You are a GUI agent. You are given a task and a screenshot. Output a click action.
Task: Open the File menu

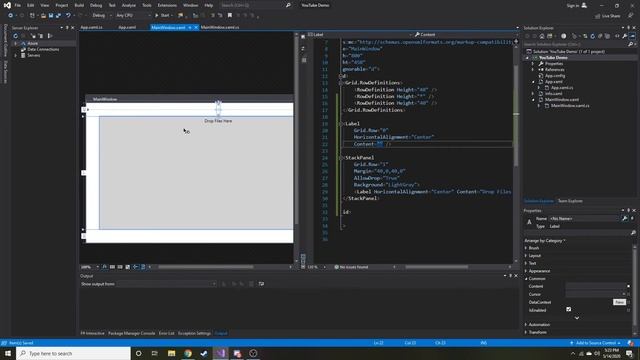point(18,5)
